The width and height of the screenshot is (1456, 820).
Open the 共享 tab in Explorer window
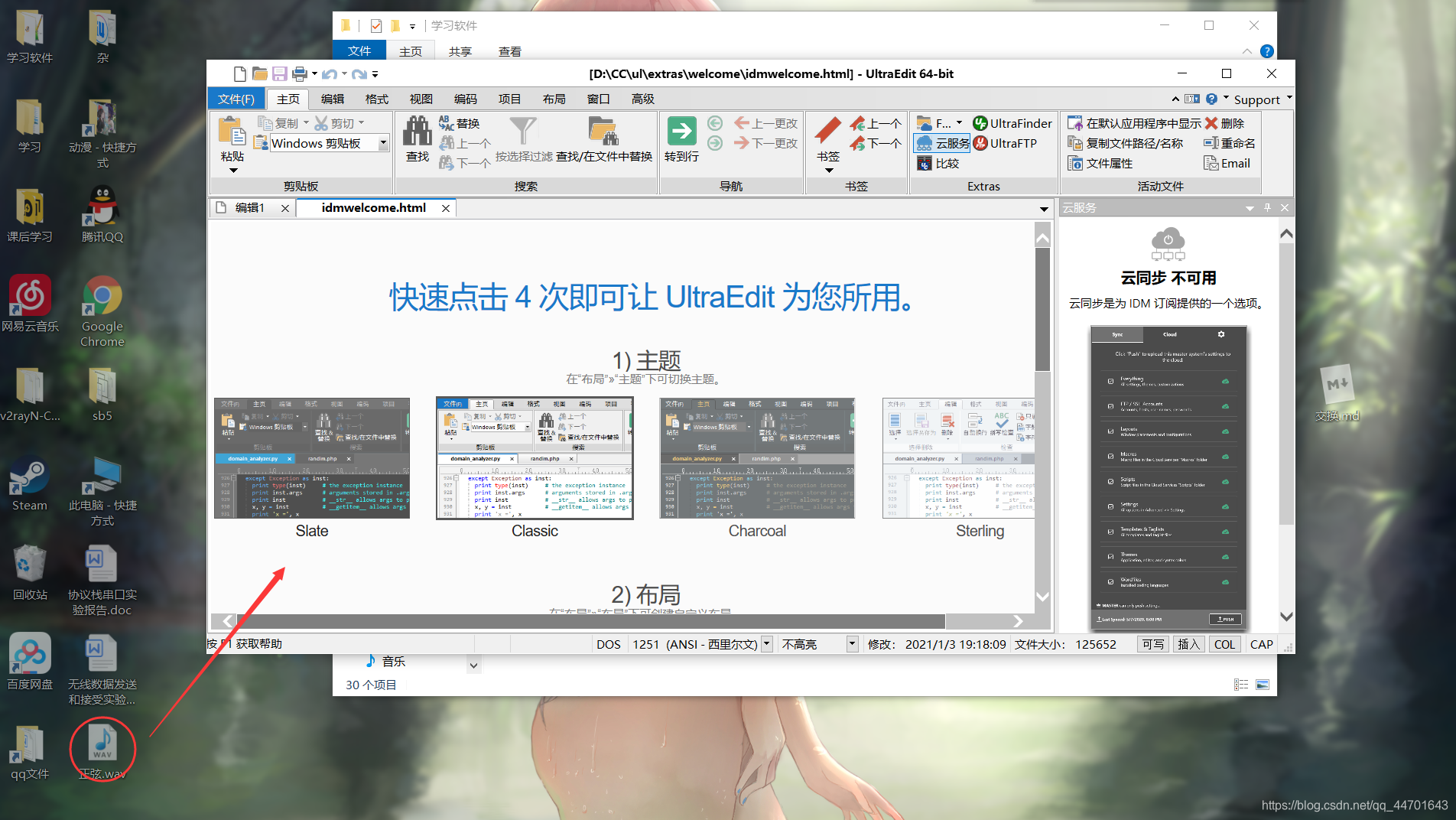[x=460, y=51]
